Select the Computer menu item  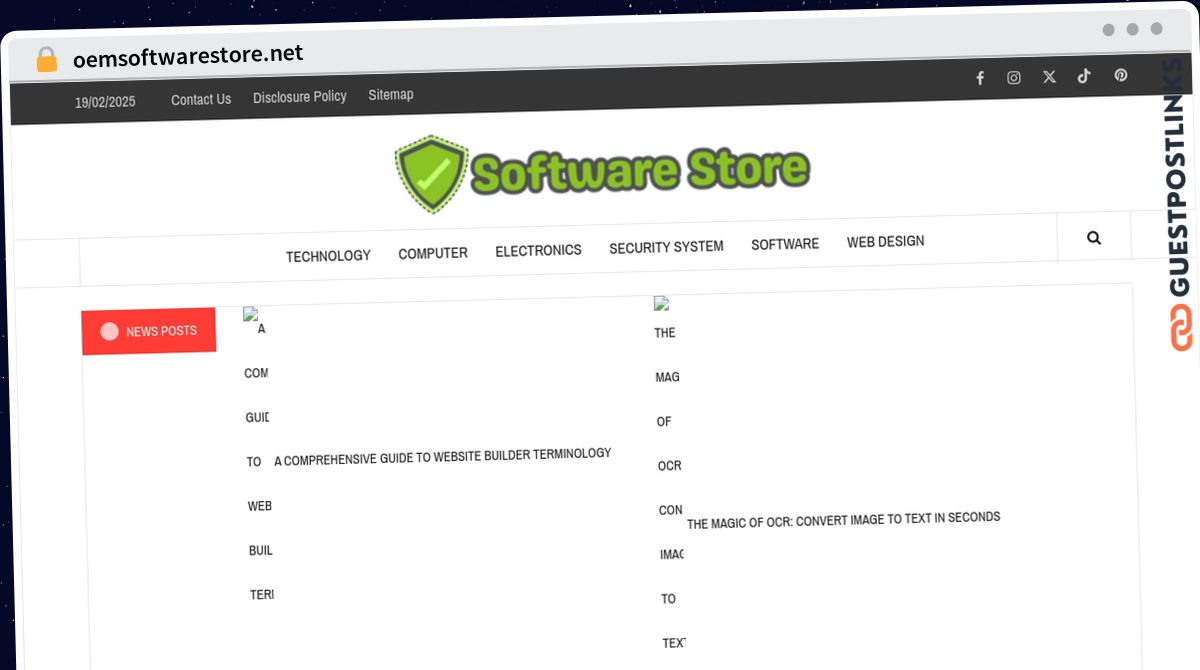[433, 253]
